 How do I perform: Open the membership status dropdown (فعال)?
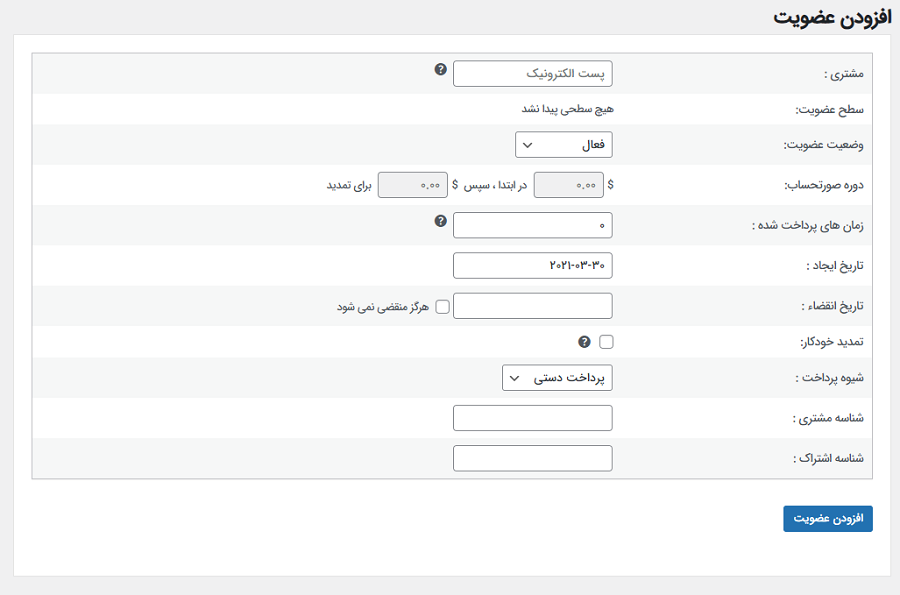[x=564, y=145]
